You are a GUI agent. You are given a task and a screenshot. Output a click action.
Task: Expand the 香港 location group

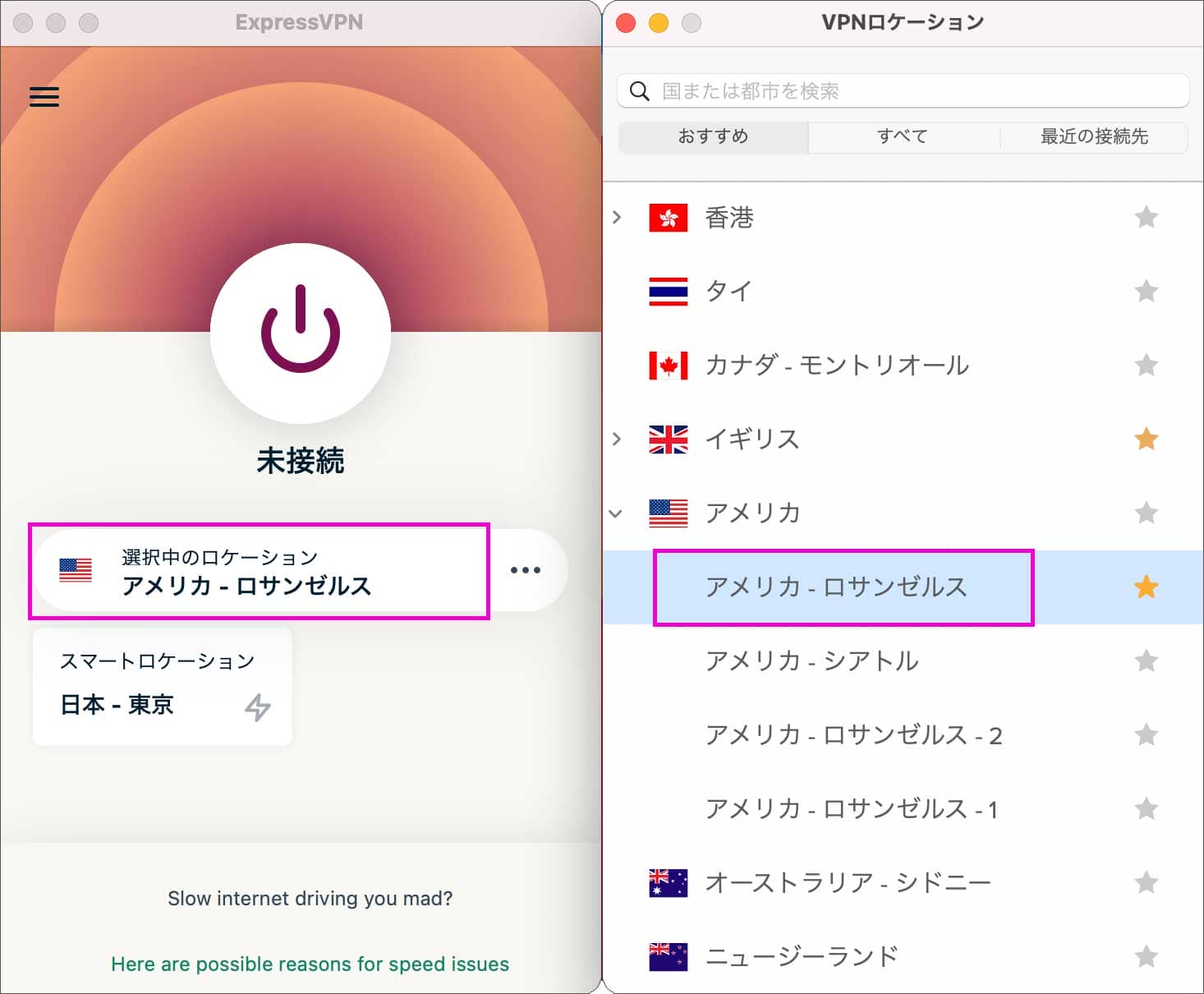pyautogui.click(x=617, y=218)
